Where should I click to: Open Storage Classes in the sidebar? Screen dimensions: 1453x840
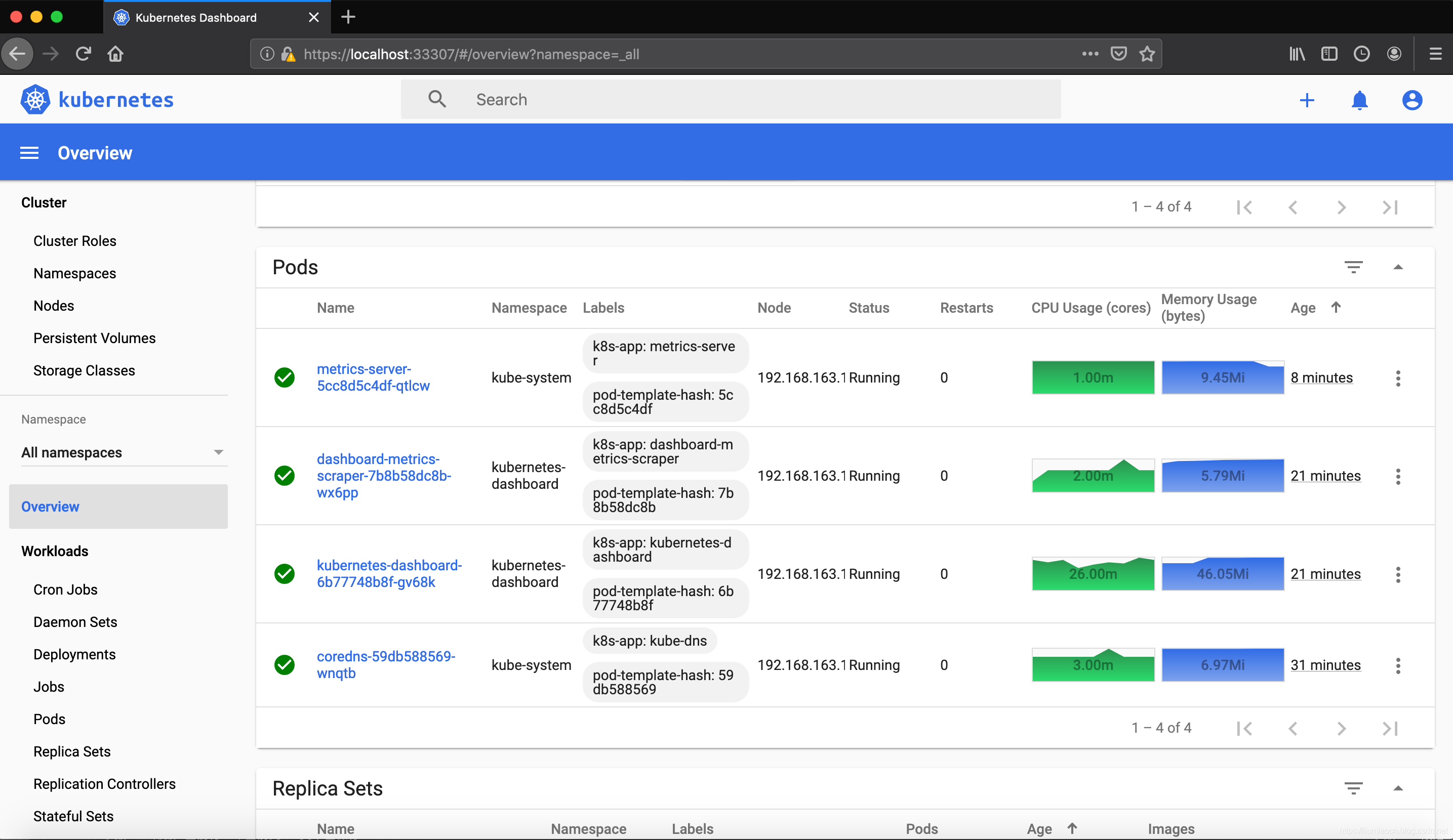point(84,370)
